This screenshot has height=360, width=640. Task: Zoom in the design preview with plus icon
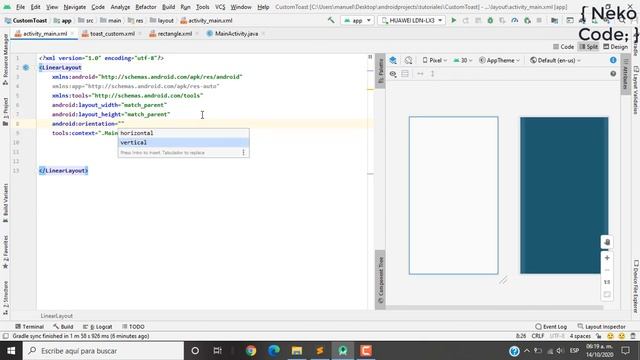click(x=607, y=258)
